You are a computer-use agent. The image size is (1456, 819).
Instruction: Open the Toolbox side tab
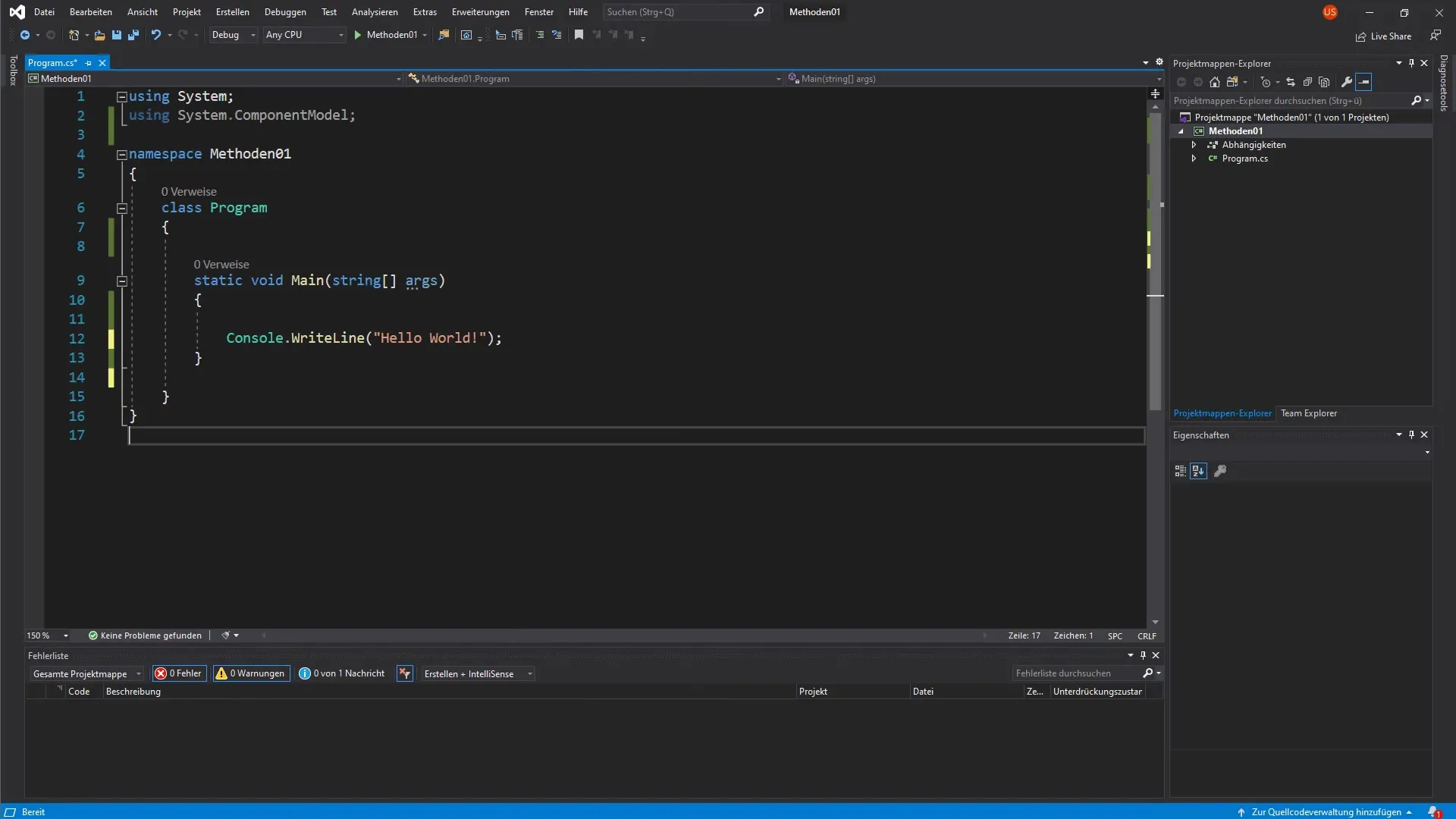tap(13, 71)
